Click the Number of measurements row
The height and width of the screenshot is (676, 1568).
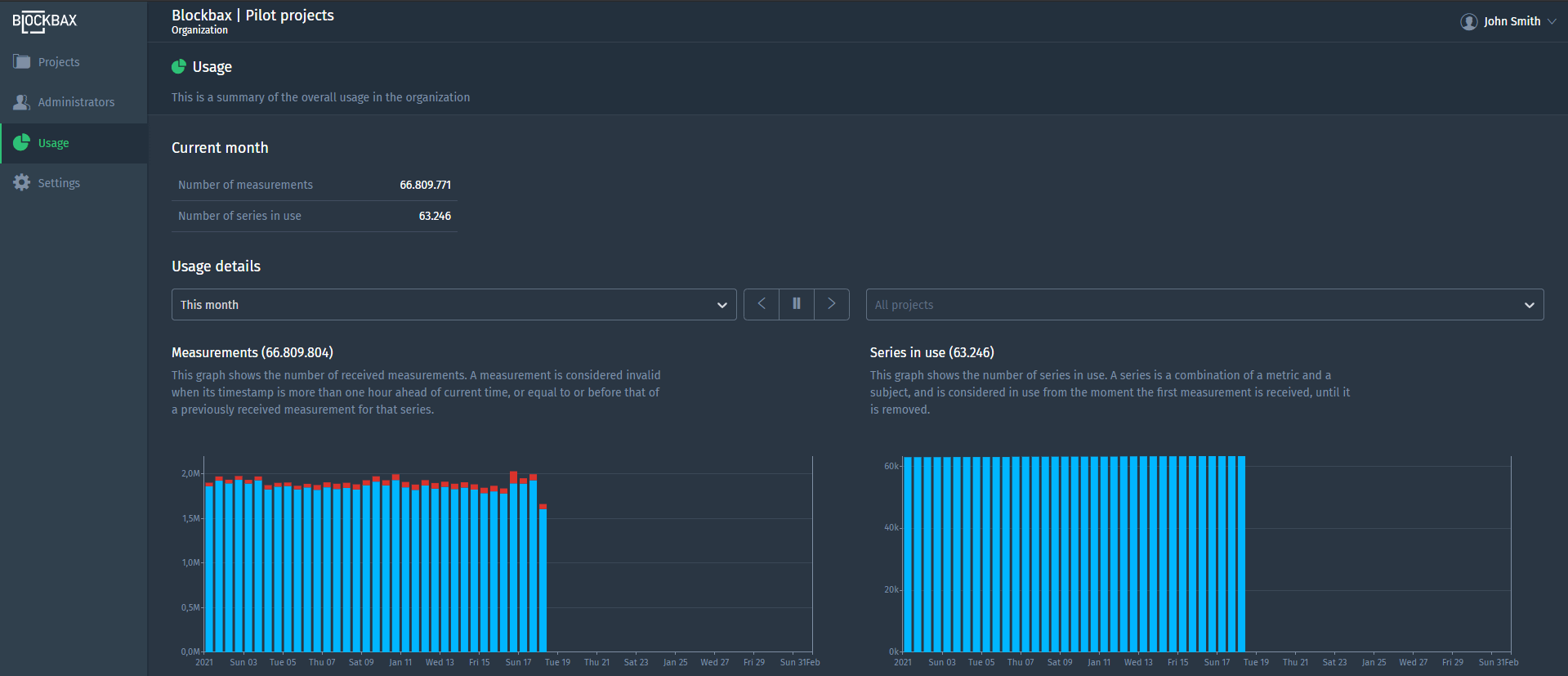tap(314, 185)
